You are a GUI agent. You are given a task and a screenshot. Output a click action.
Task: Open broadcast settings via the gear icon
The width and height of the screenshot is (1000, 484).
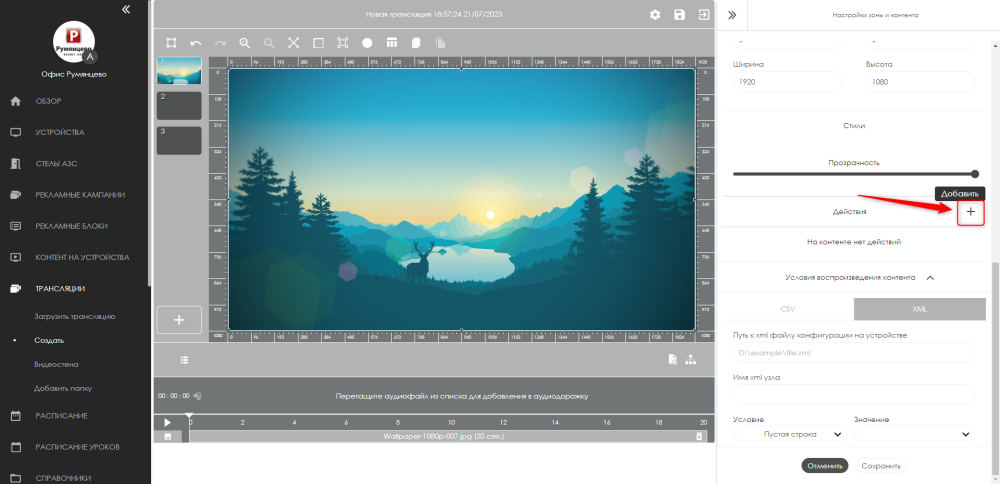(655, 15)
